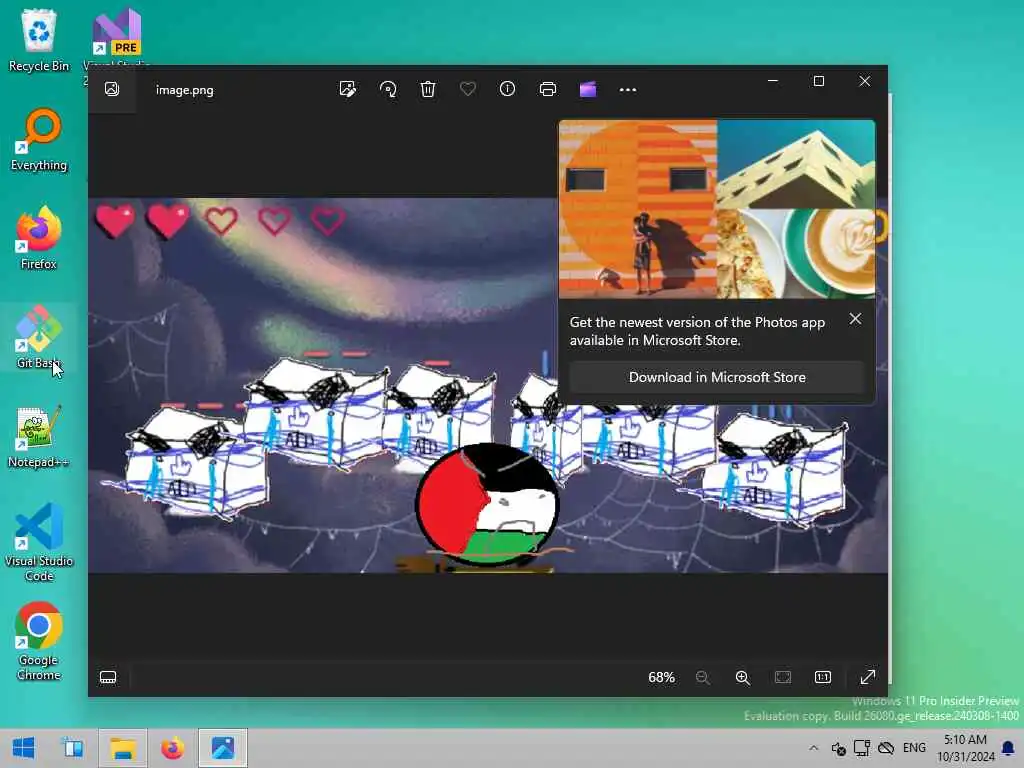Viewport: 1024px width, 768px height.
Task: Click the tray icon left of ENG
Action: pyautogui.click(x=886, y=748)
